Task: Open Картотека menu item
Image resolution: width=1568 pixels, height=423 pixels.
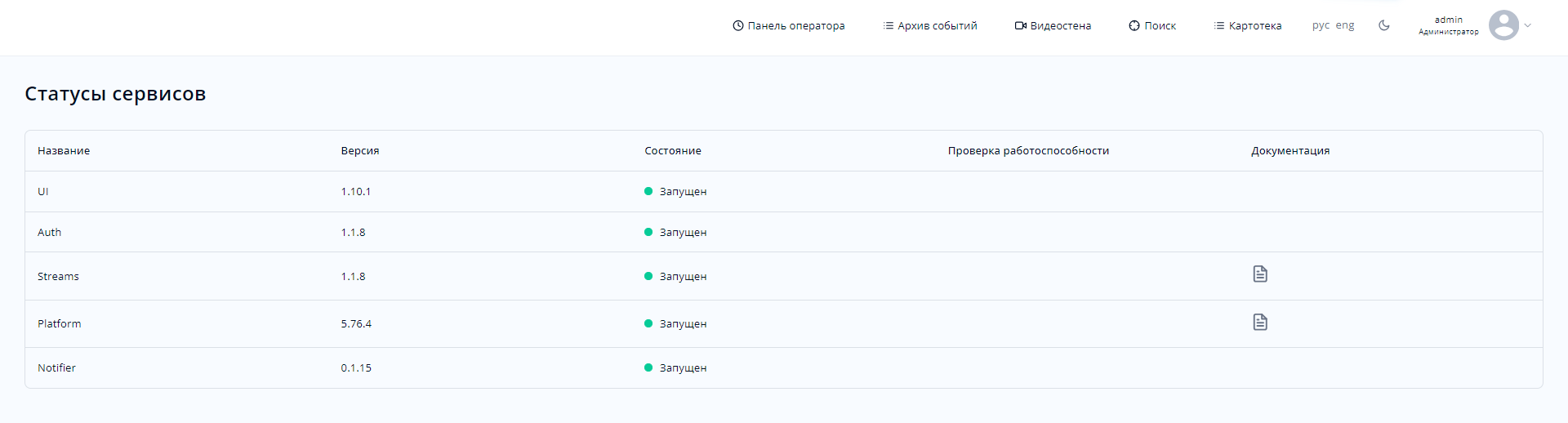Action: coord(1248,26)
